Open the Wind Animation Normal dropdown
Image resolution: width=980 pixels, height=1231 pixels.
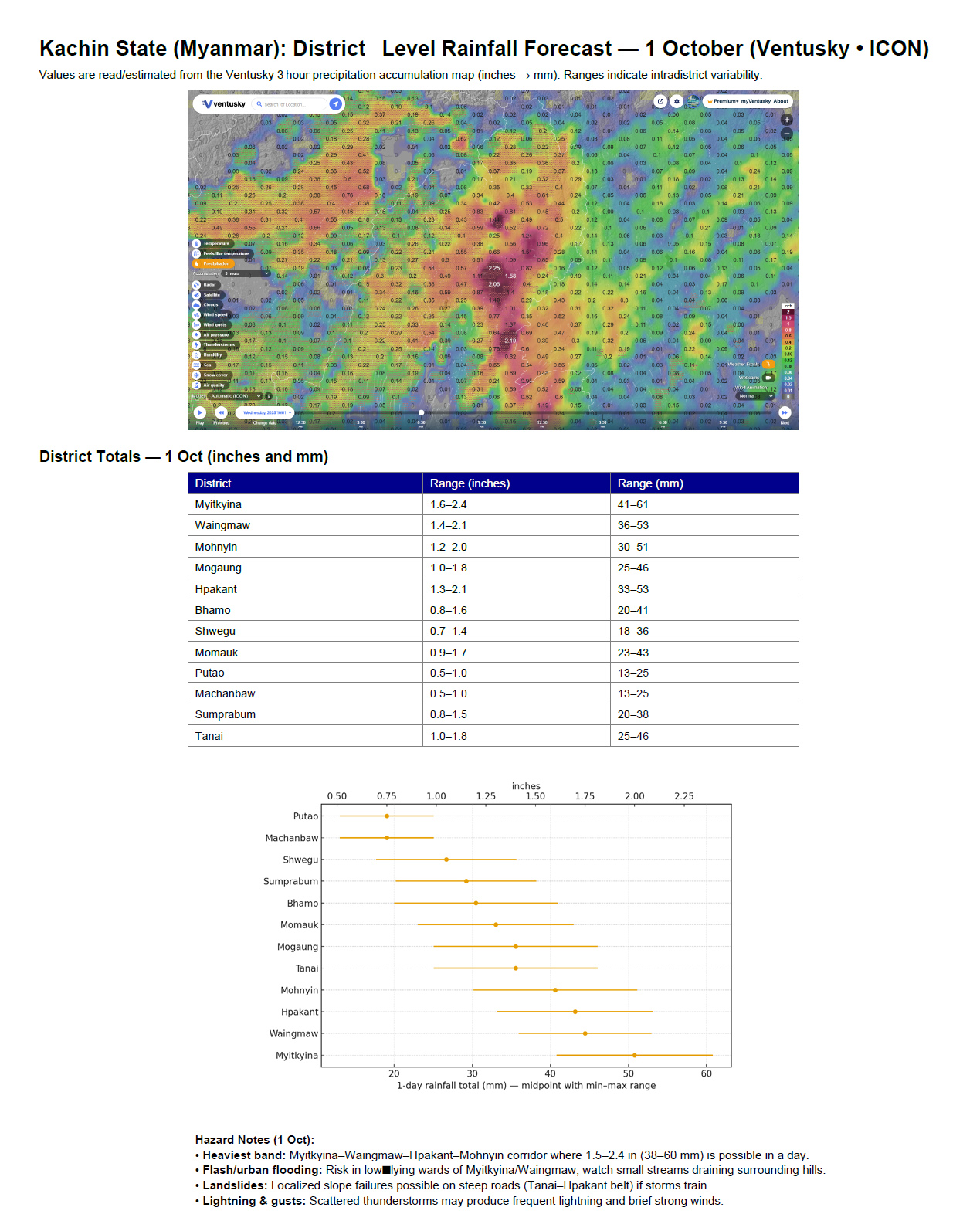click(x=754, y=396)
